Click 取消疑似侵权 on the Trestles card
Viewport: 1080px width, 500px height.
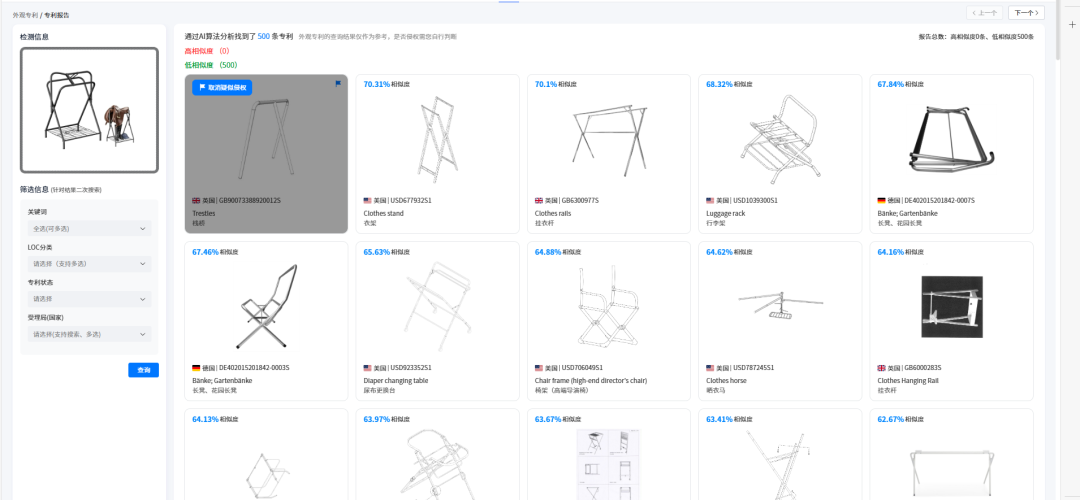pyautogui.click(x=222, y=87)
